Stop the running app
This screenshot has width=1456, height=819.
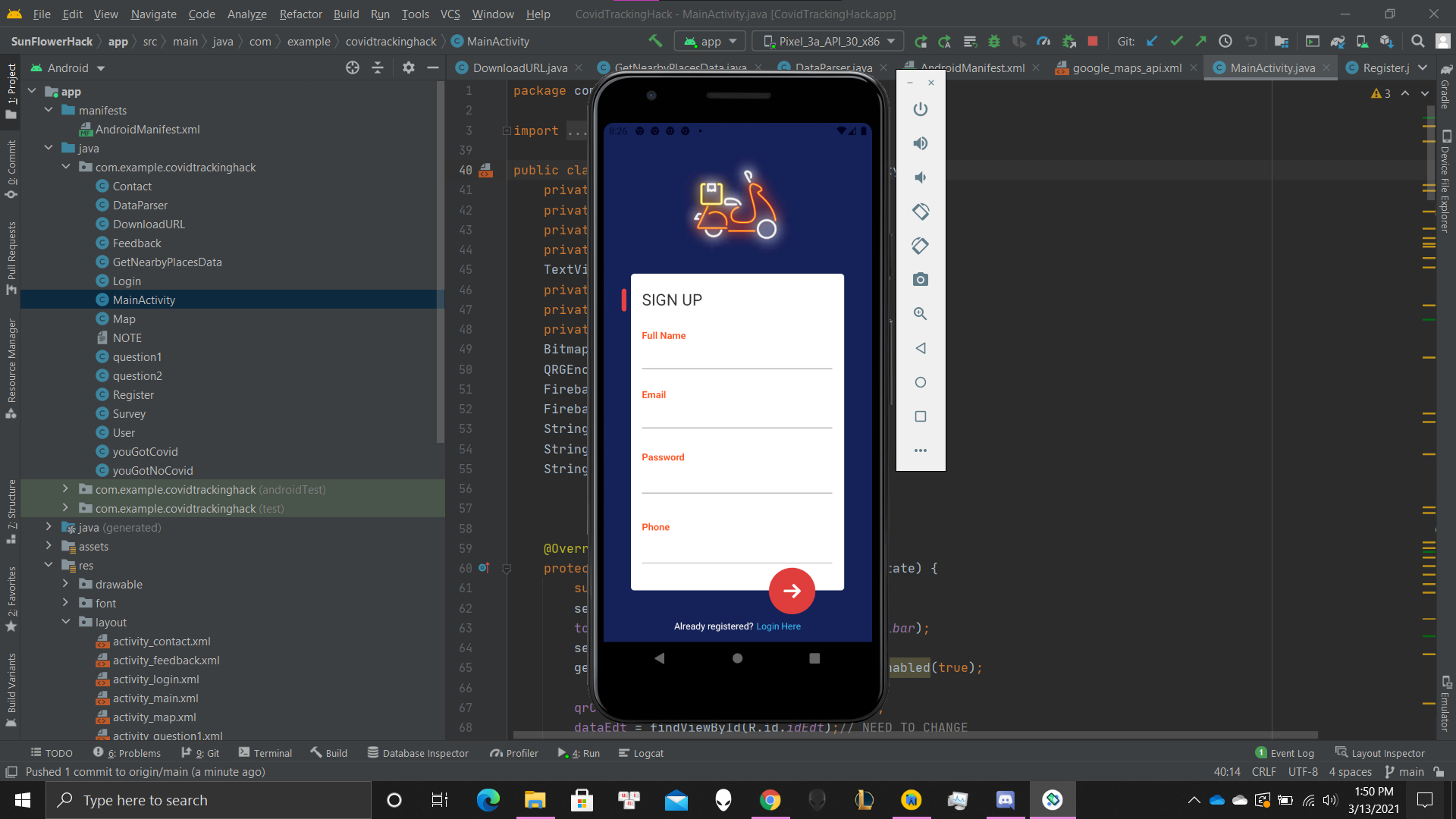(x=1093, y=41)
